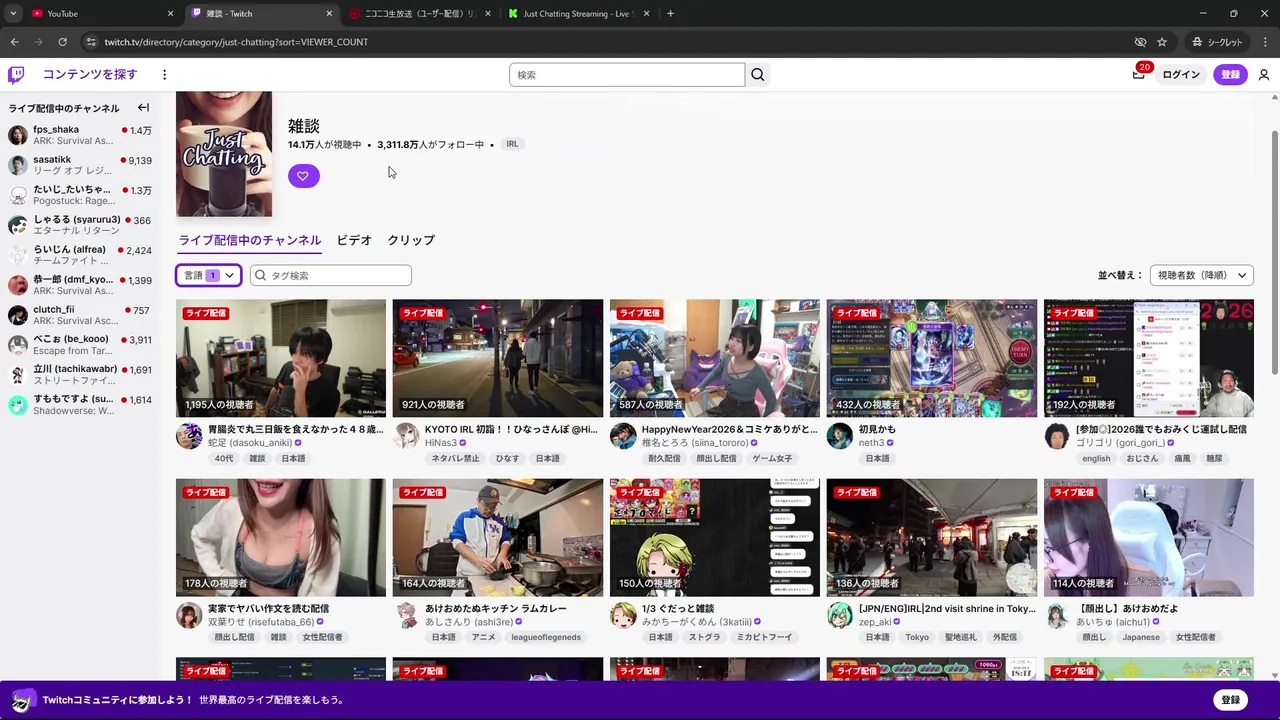Image resolution: width=1280 pixels, height=720 pixels.
Task: Click the ゲーム女子 tag
Action: [x=772, y=458]
